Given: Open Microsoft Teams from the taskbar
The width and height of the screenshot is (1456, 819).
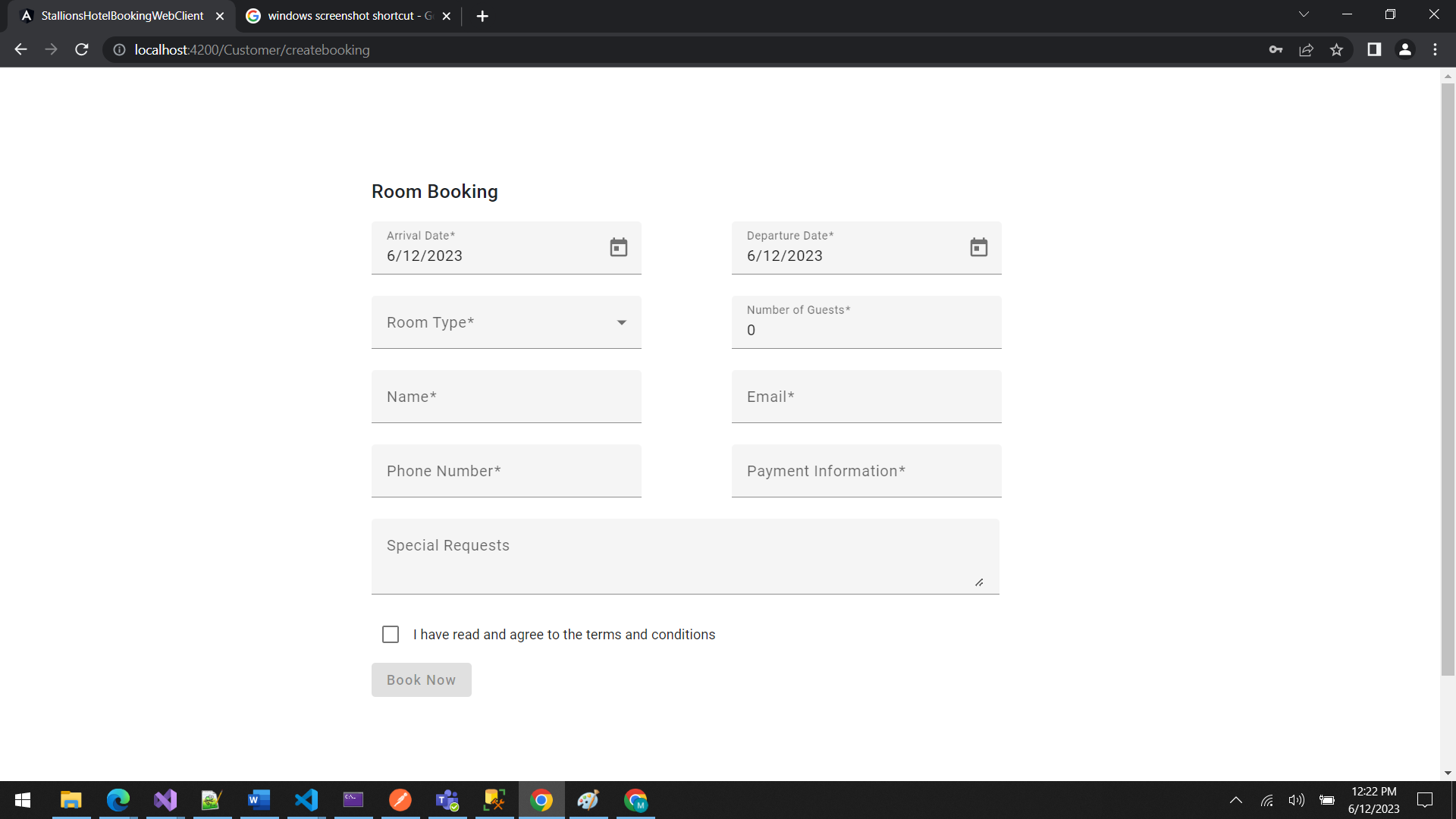Looking at the screenshot, I should pyautogui.click(x=447, y=800).
